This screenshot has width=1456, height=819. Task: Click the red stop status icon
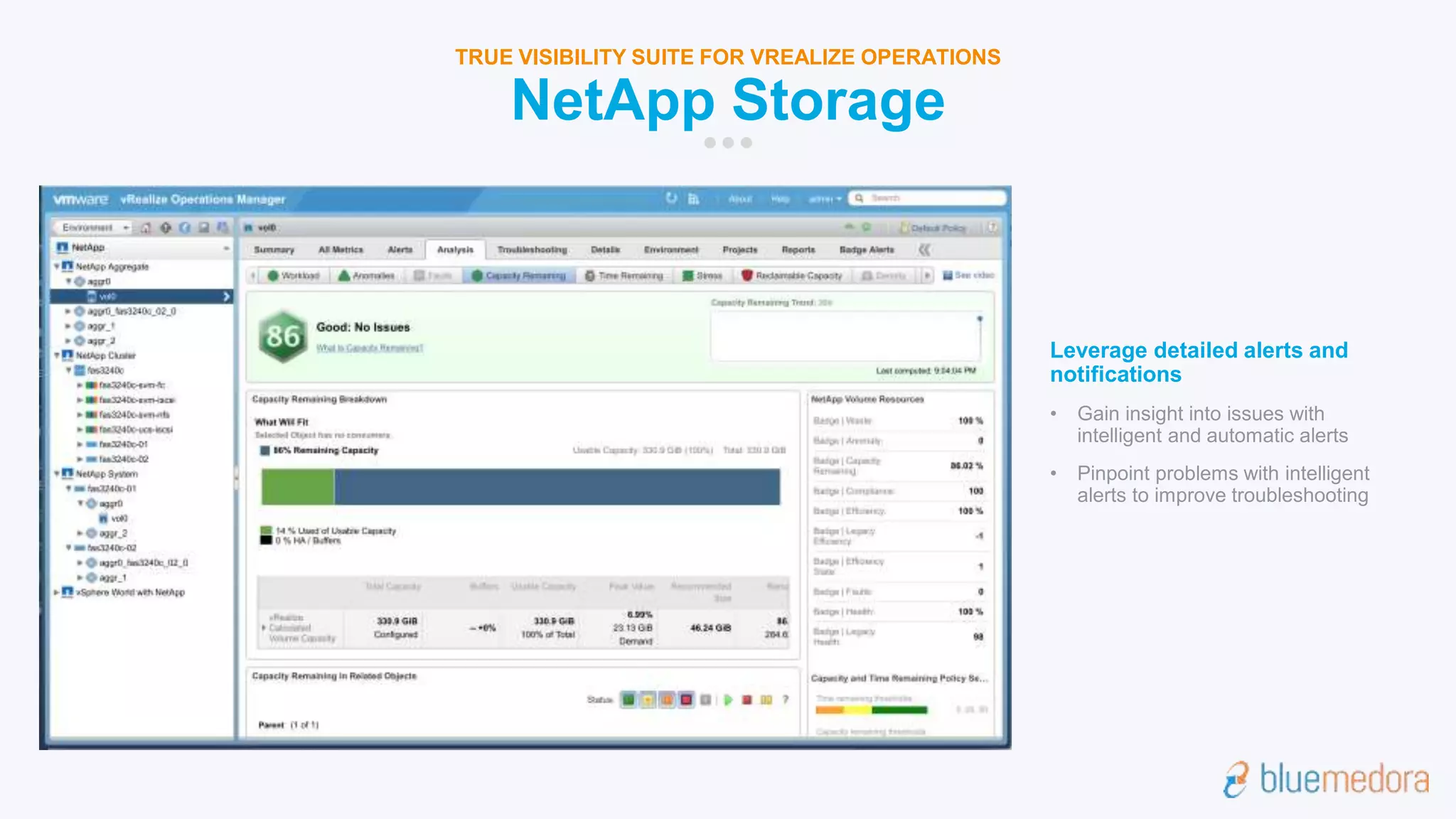[747, 700]
